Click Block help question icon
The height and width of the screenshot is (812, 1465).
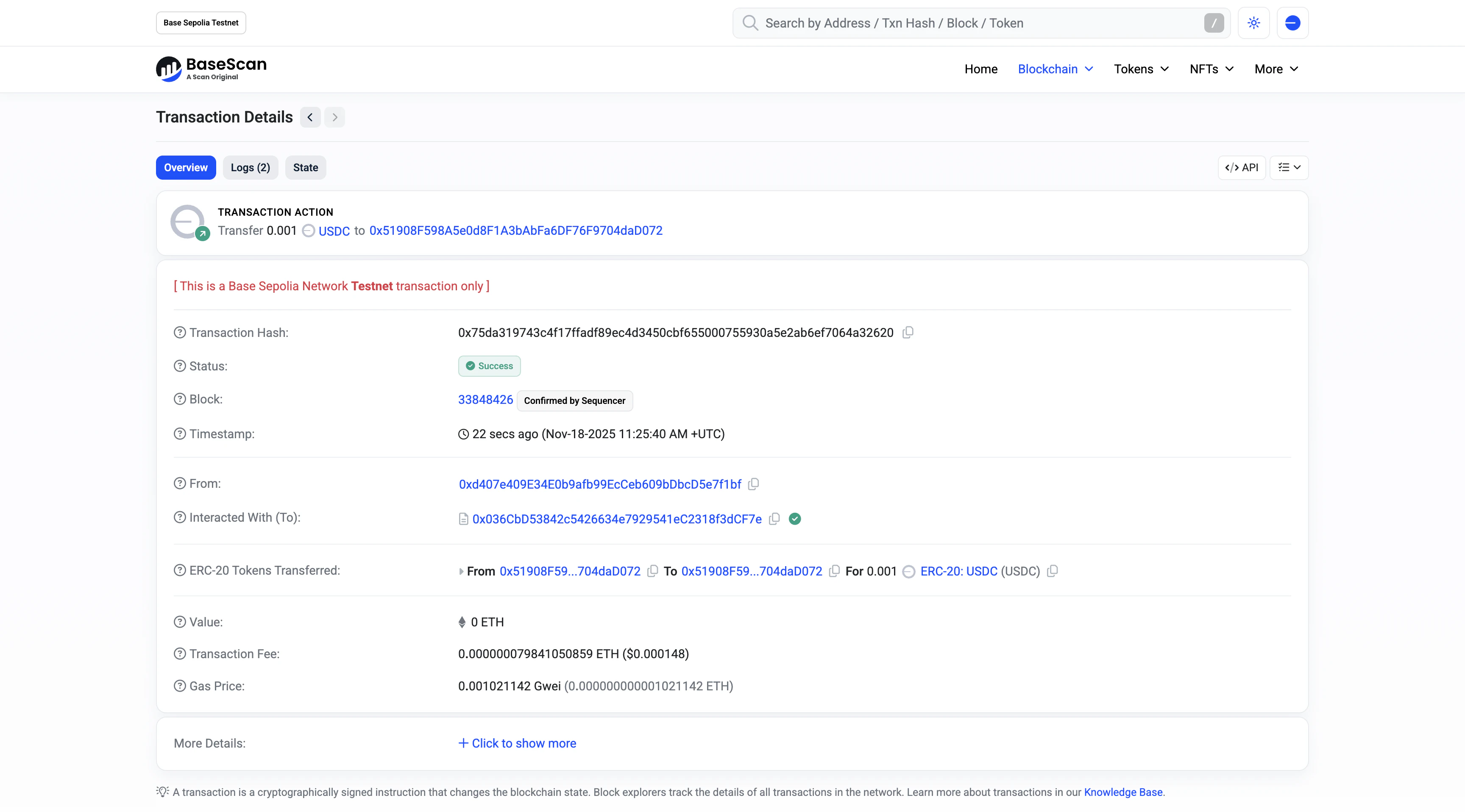pyautogui.click(x=180, y=399)
